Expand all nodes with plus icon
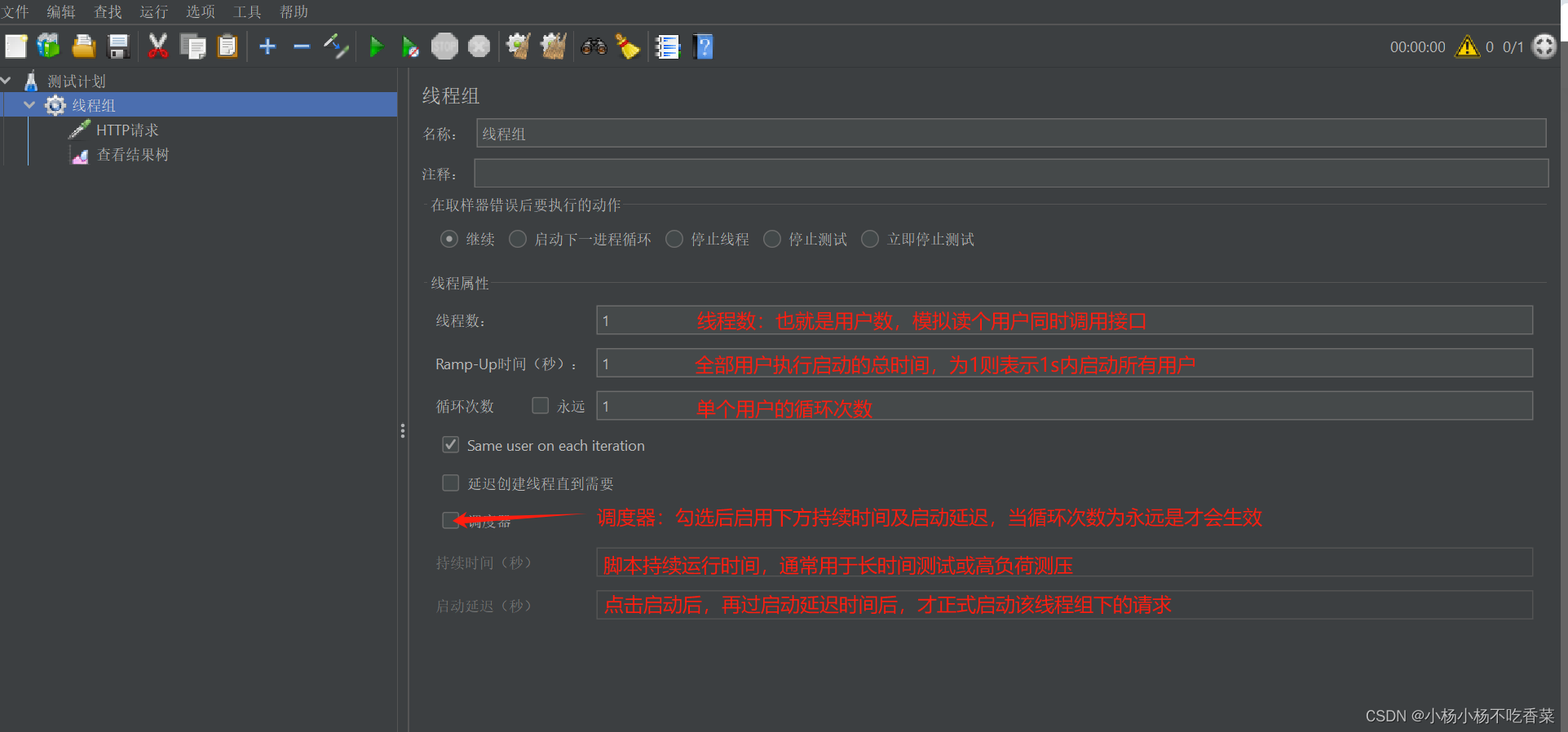 click(x=267, y=46)
